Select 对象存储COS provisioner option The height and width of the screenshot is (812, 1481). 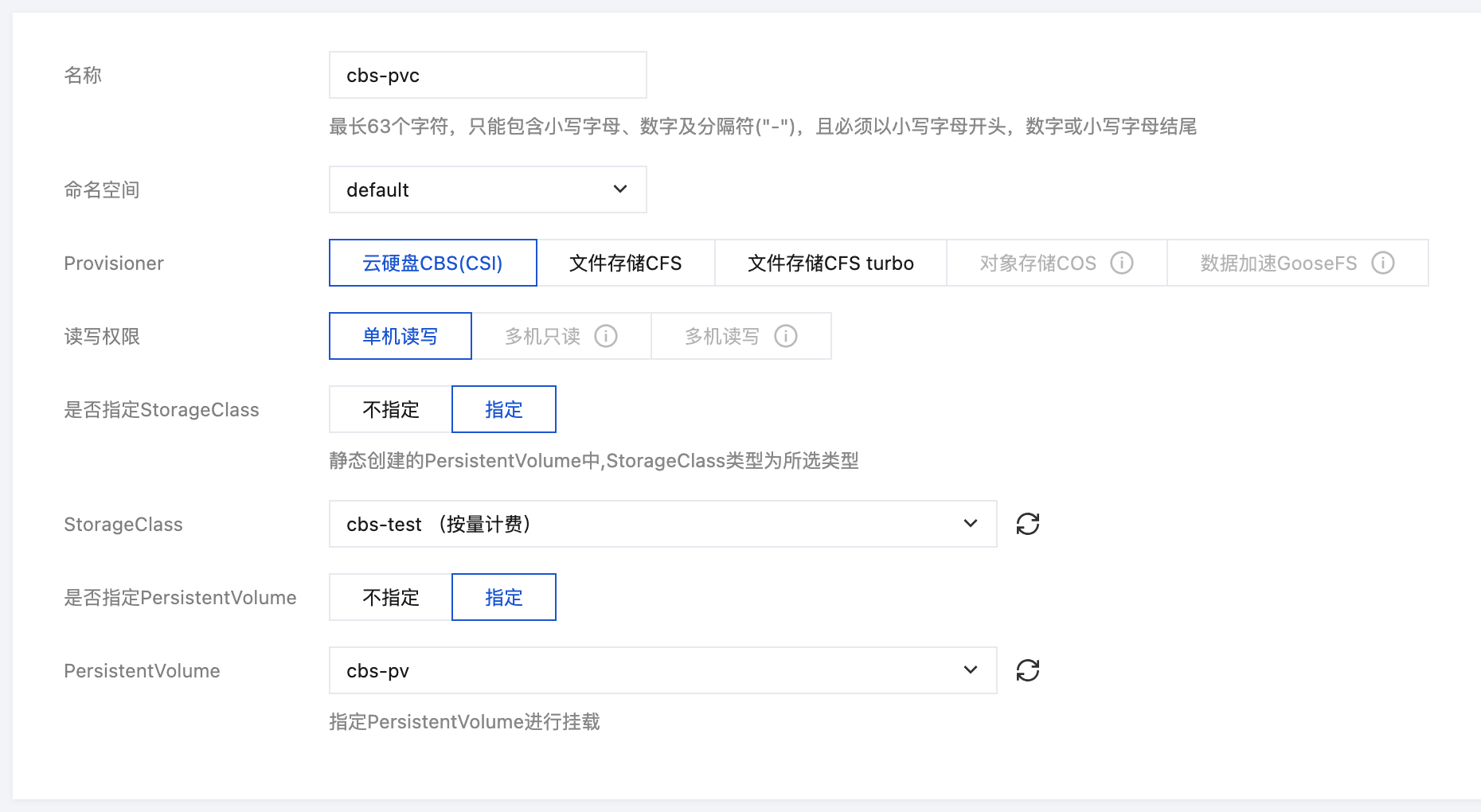pyautogui.click(x=1037, y=263)
